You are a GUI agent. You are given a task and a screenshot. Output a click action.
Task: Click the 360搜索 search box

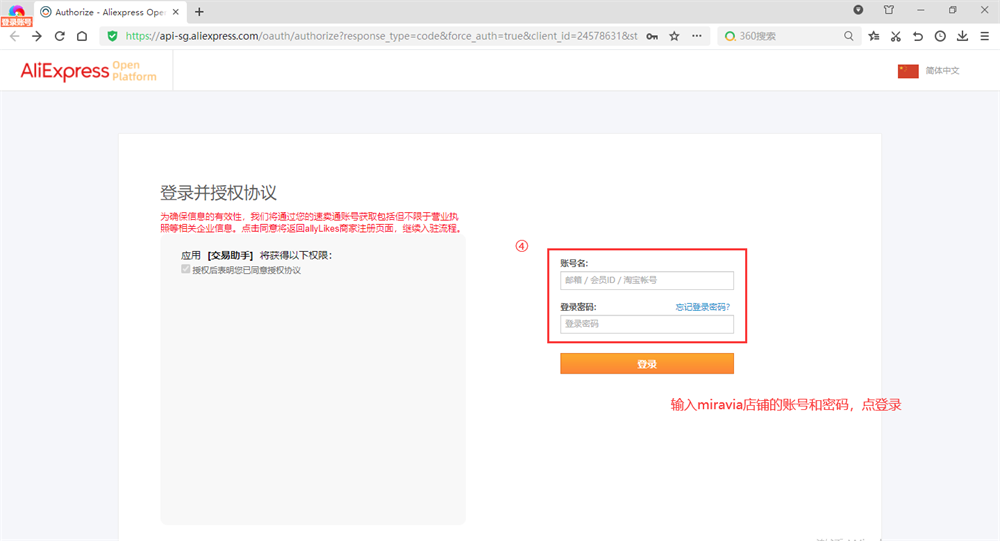click(788, 36)
